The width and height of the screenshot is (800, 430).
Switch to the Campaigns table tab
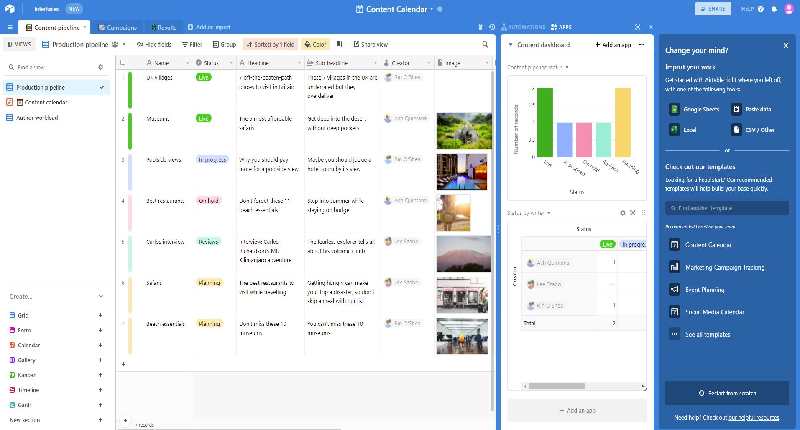[118, 27]
